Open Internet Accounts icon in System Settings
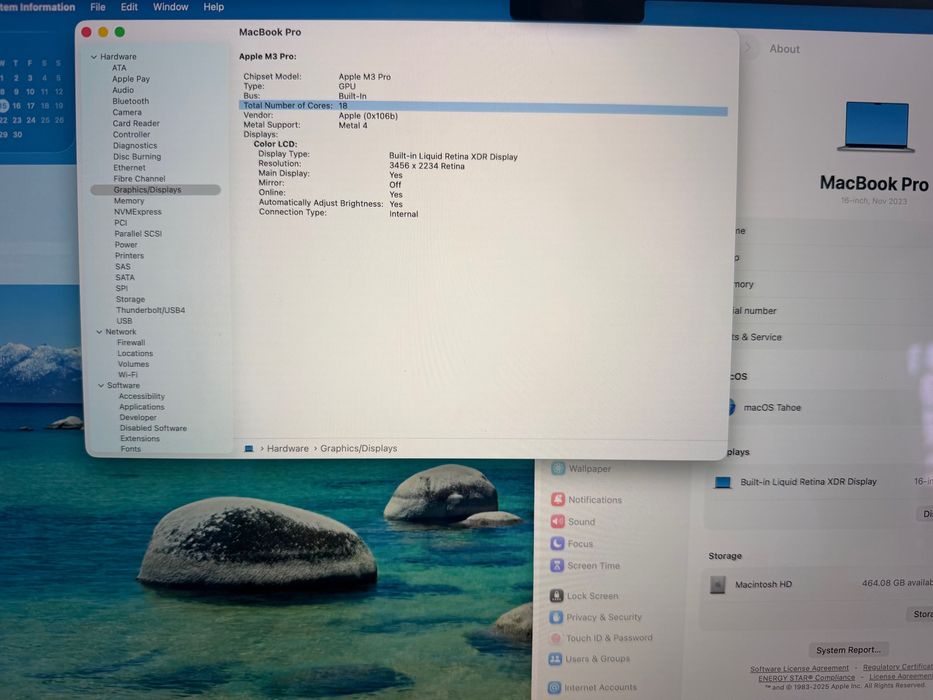933x700 pixels. (555, 688)
